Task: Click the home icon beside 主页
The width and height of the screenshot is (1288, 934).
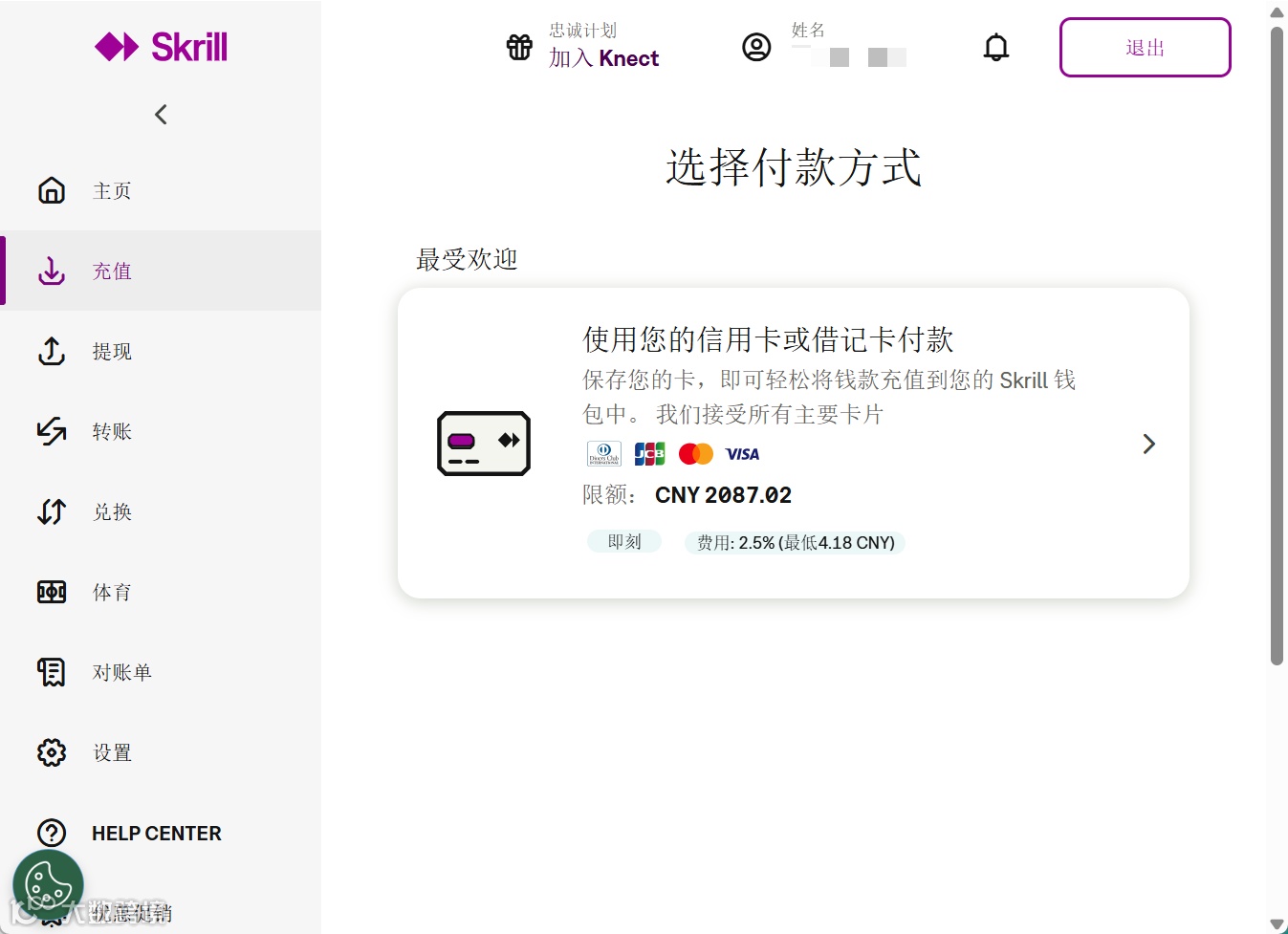Action: pos(52,190)
